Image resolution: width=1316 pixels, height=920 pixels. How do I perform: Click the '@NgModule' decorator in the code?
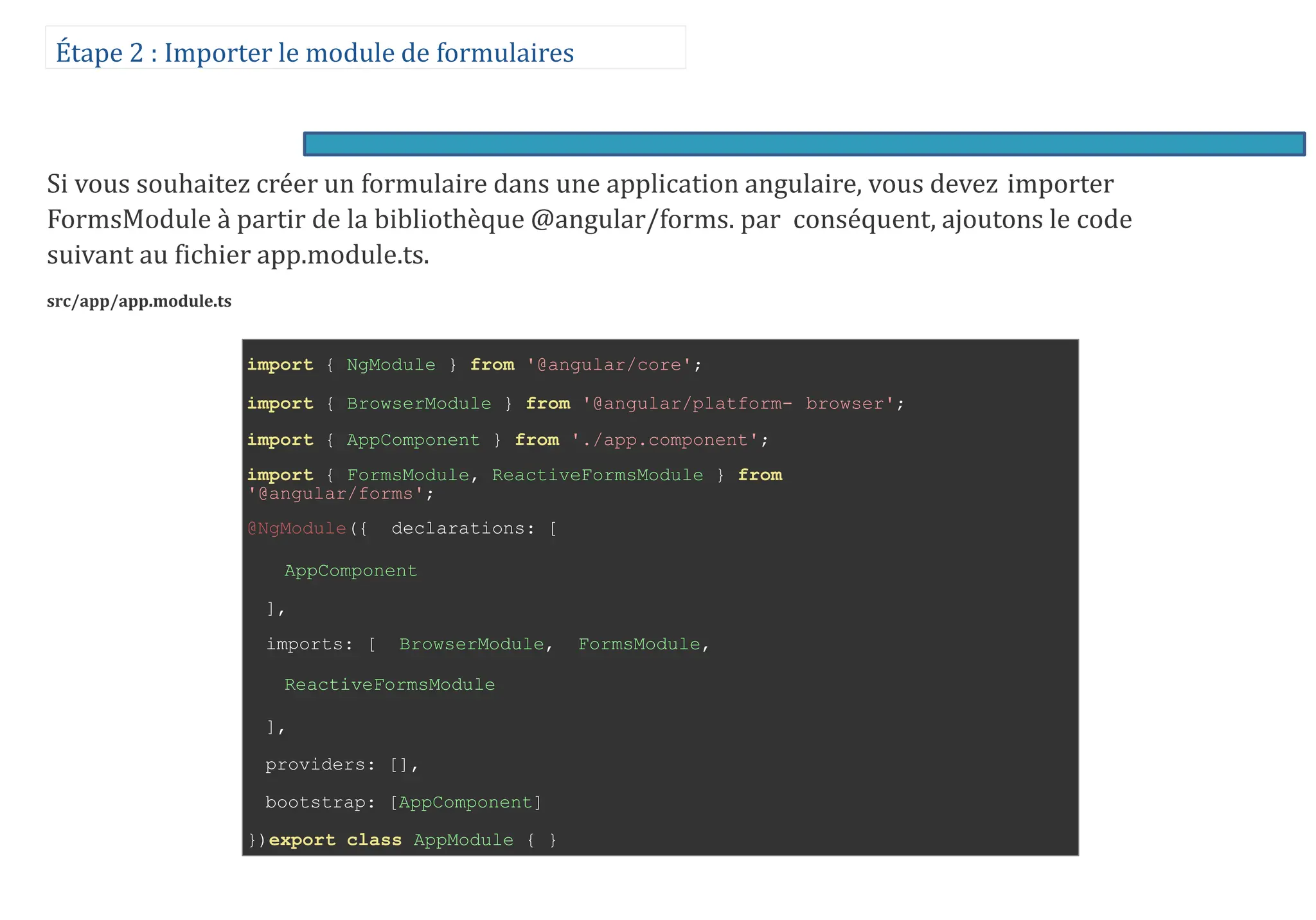pyautogui.click(x=297, y=528)
